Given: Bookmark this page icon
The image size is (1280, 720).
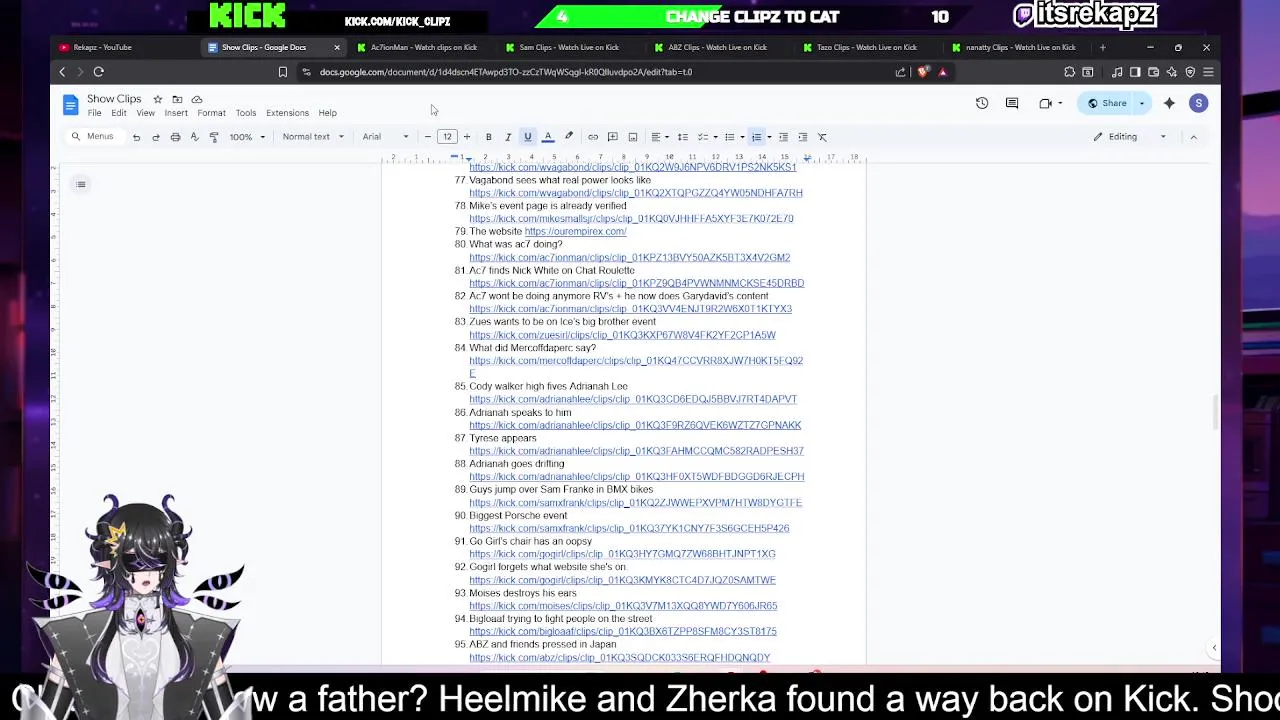Looking at the screenshot, I should tap(283, 72).
